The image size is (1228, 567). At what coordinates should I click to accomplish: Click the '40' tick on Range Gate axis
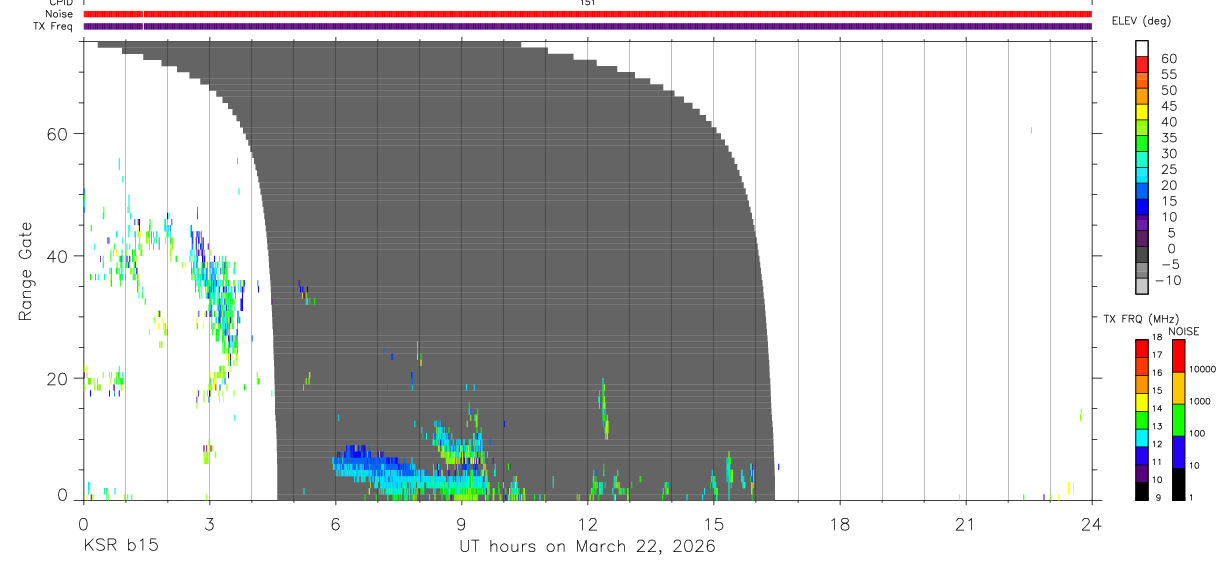point(58,256)
